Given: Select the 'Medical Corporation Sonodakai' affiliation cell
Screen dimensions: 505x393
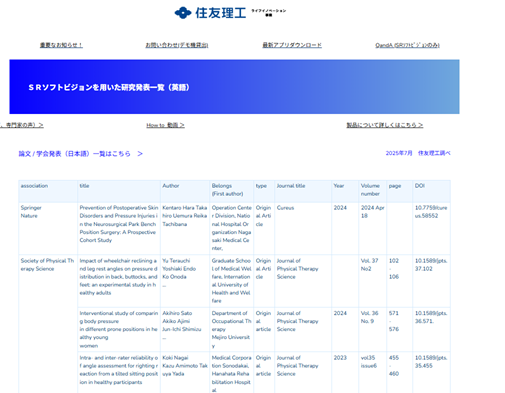Looking at the screenshot, I should (232, 372).
